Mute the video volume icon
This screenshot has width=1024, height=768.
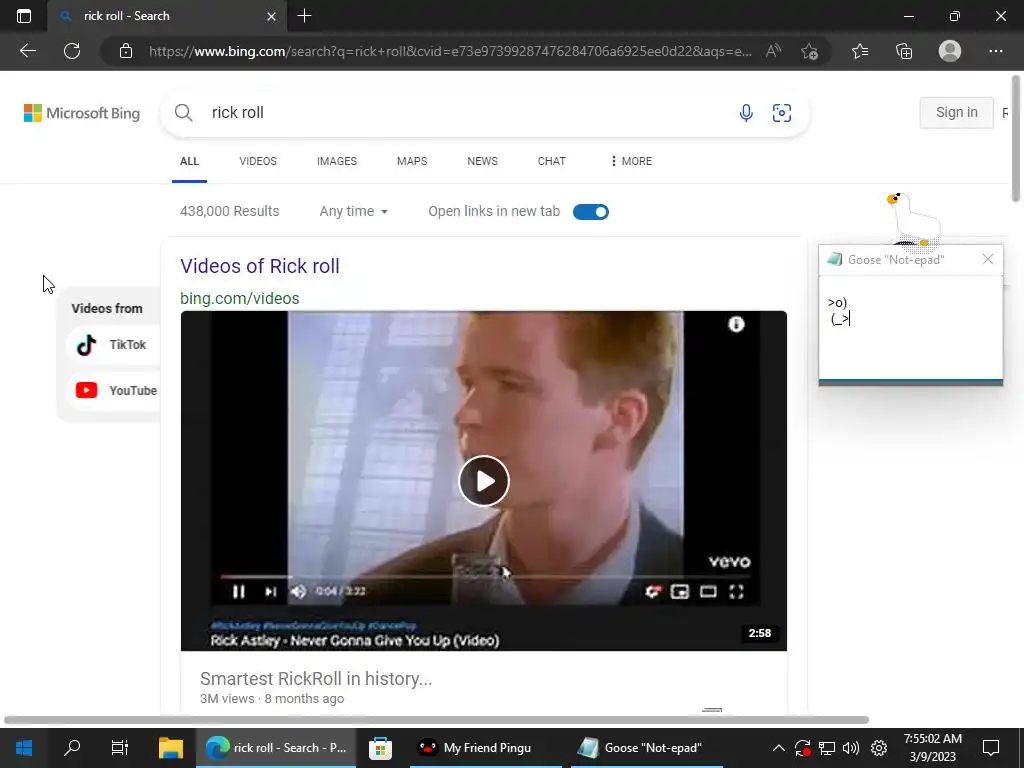pyautogui.click(x=298, y=592)
